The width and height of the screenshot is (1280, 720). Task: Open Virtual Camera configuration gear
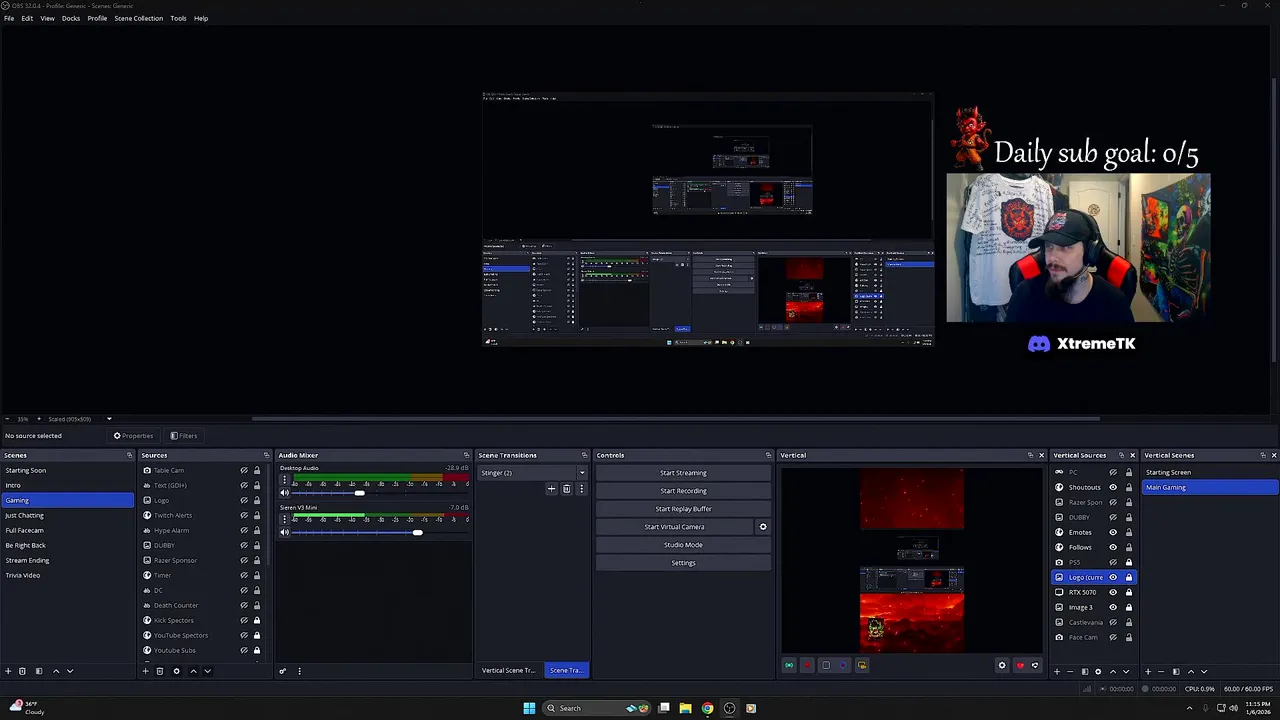point(763,527)
